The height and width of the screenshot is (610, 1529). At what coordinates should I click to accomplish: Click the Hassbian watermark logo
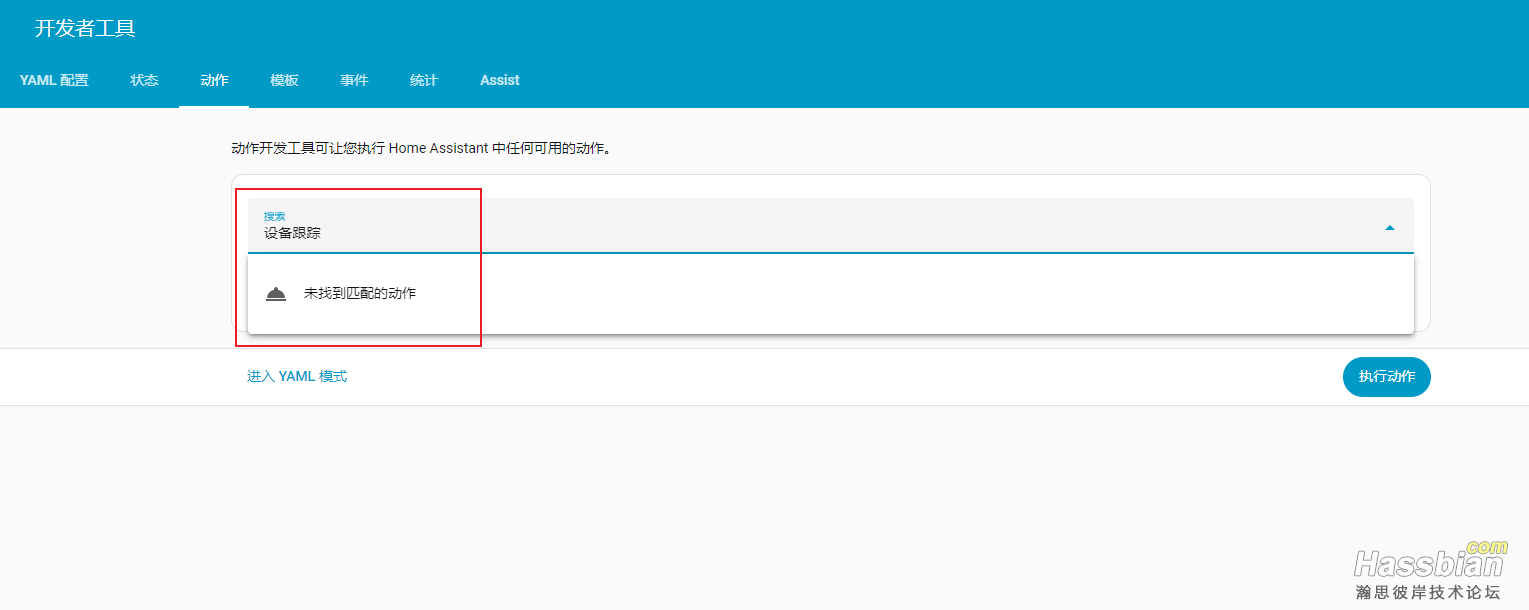point(1427,565)
